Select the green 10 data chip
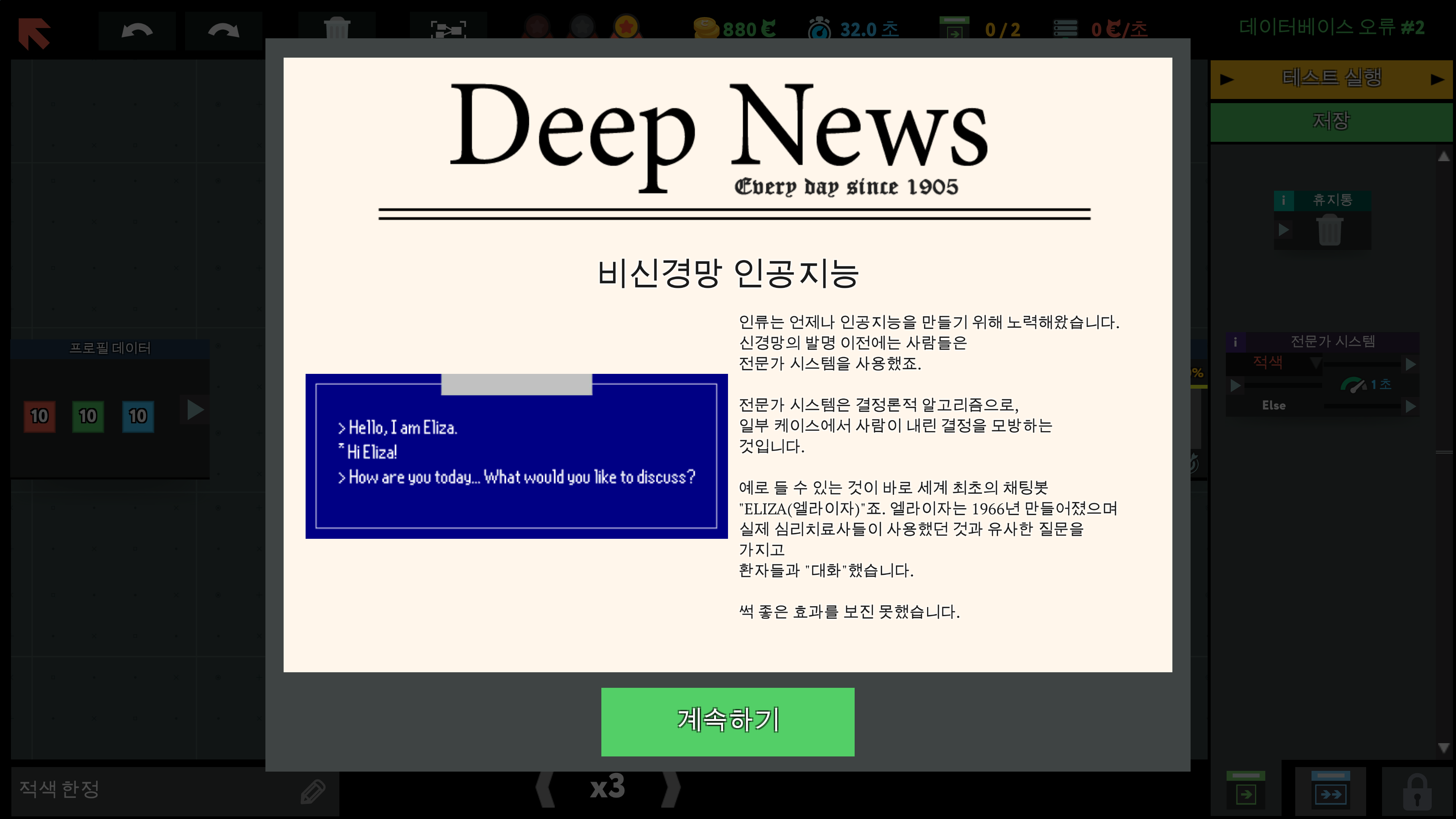Image resolution: width=1456 pixels, height=819 pixels. coord(88,417)
